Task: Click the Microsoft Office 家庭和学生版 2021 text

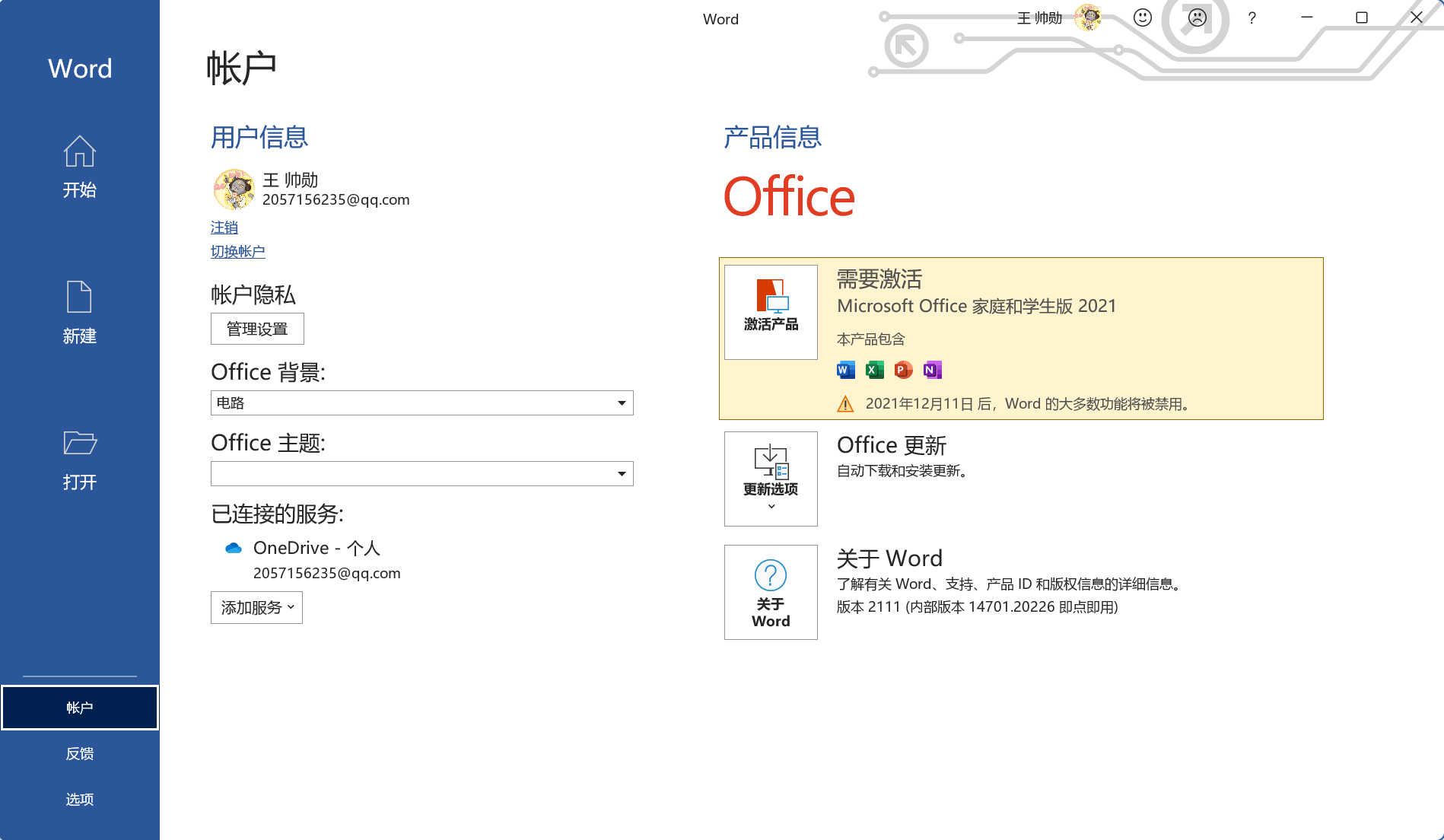Action: (977, 306)
